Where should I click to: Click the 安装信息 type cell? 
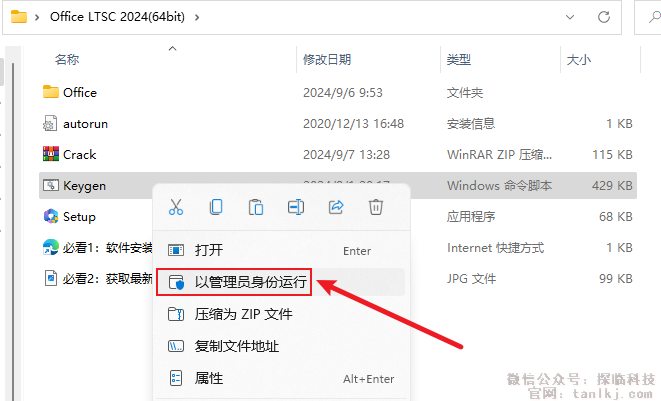point(470,124)
